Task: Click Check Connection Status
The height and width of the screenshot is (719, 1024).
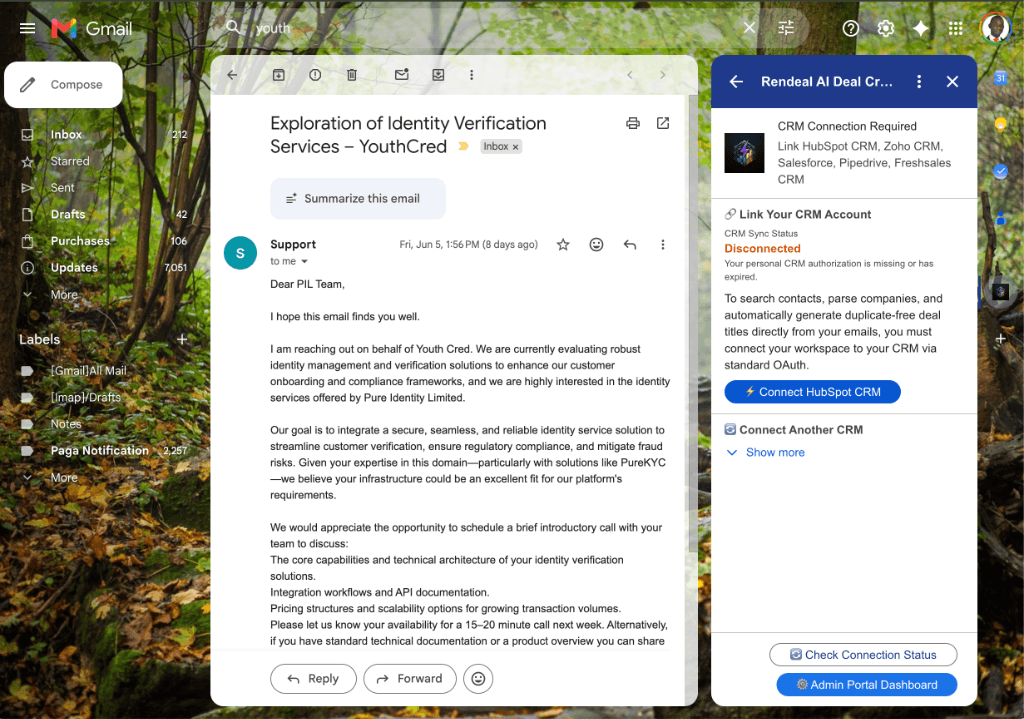Action: click(x=863, y=654)
